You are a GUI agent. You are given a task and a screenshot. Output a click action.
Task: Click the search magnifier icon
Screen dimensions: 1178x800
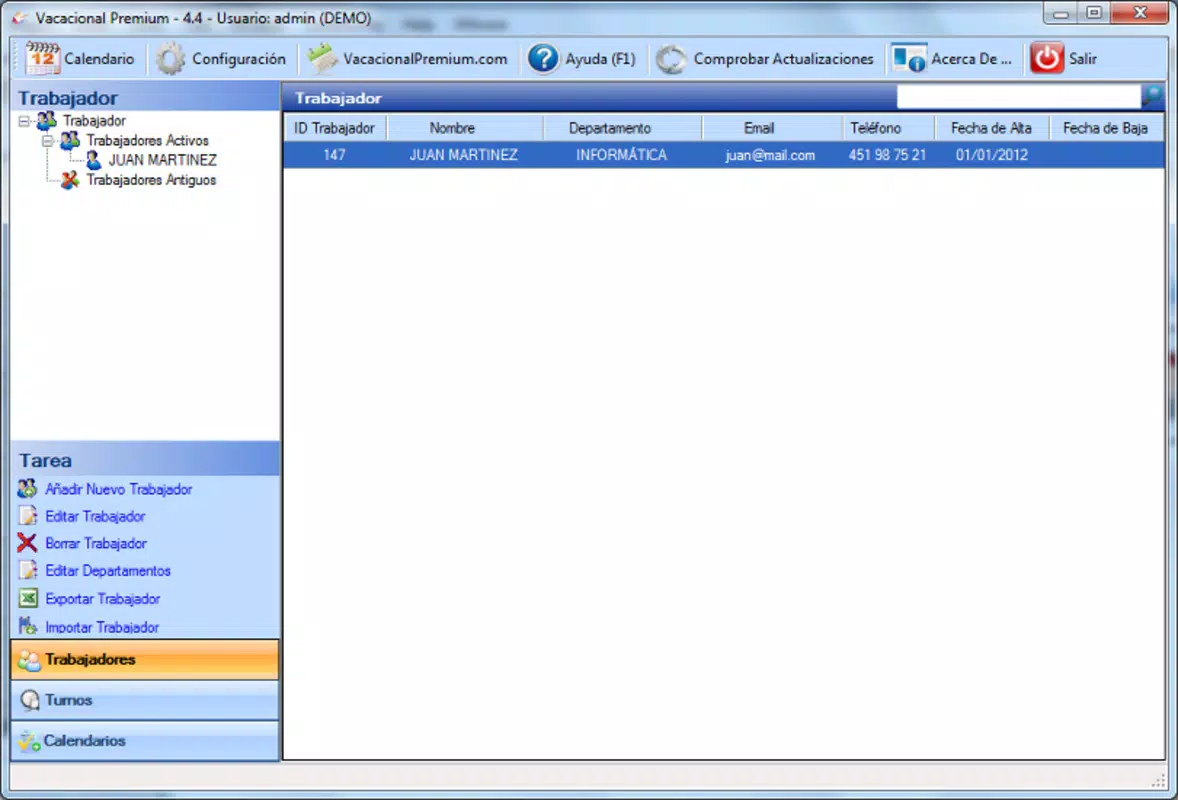(1152, 96)
